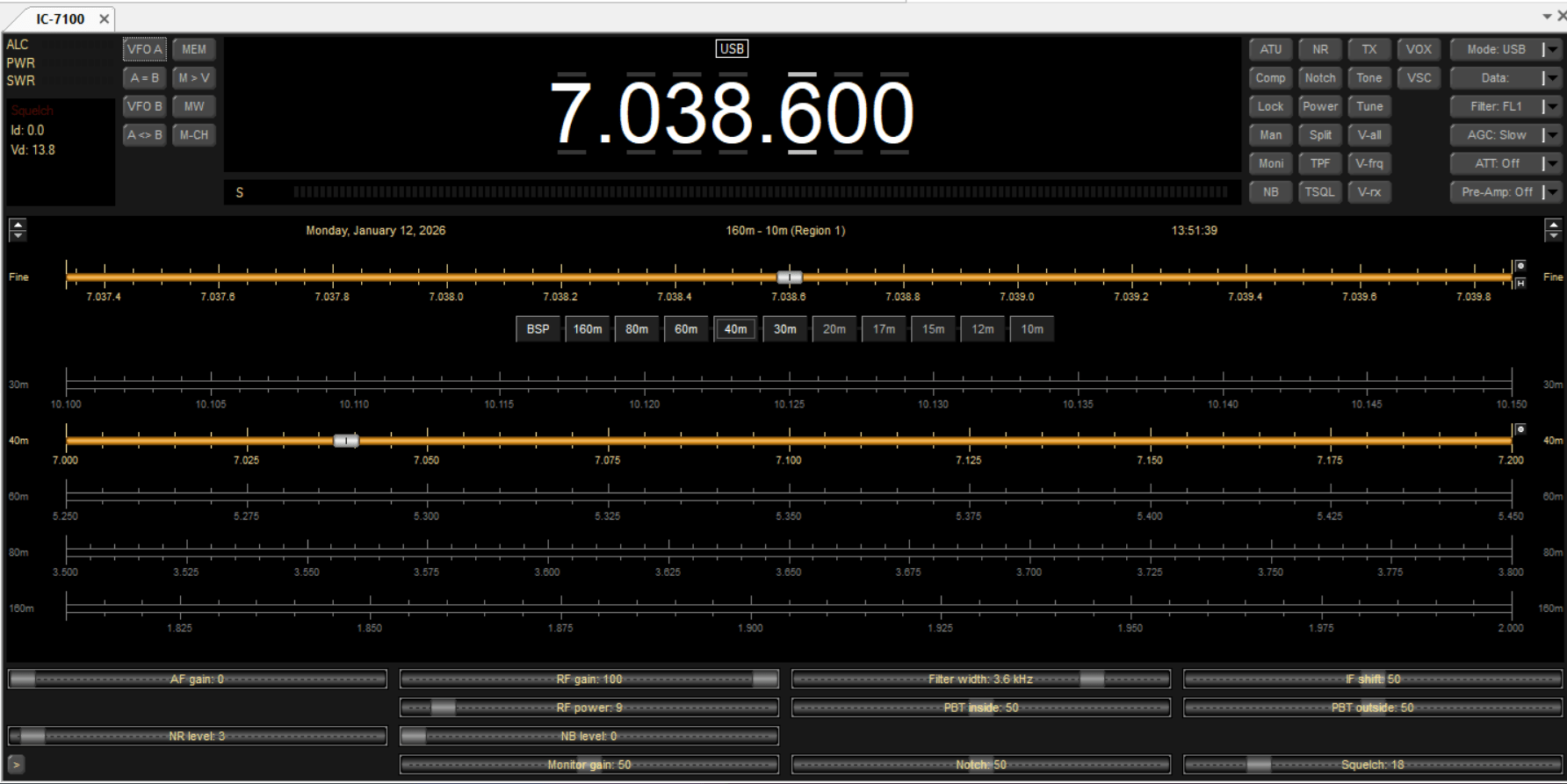1567x784 pixels.
Task: Click the up/down stepper right of the clock
Action: 1553,230
